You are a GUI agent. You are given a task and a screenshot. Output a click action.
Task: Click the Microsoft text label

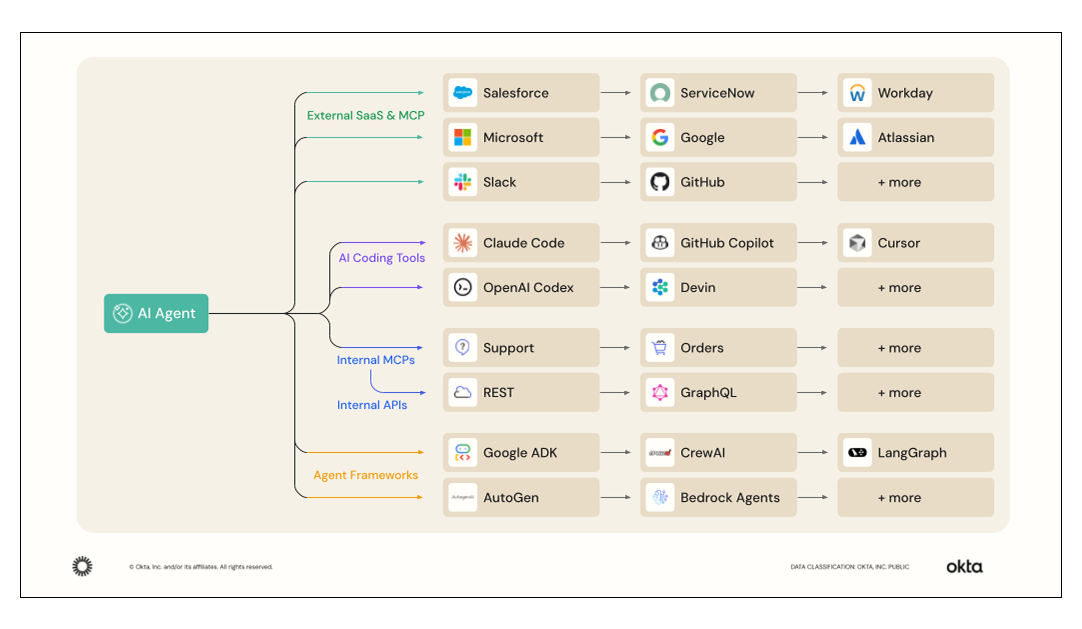click(x=513, y=138)
